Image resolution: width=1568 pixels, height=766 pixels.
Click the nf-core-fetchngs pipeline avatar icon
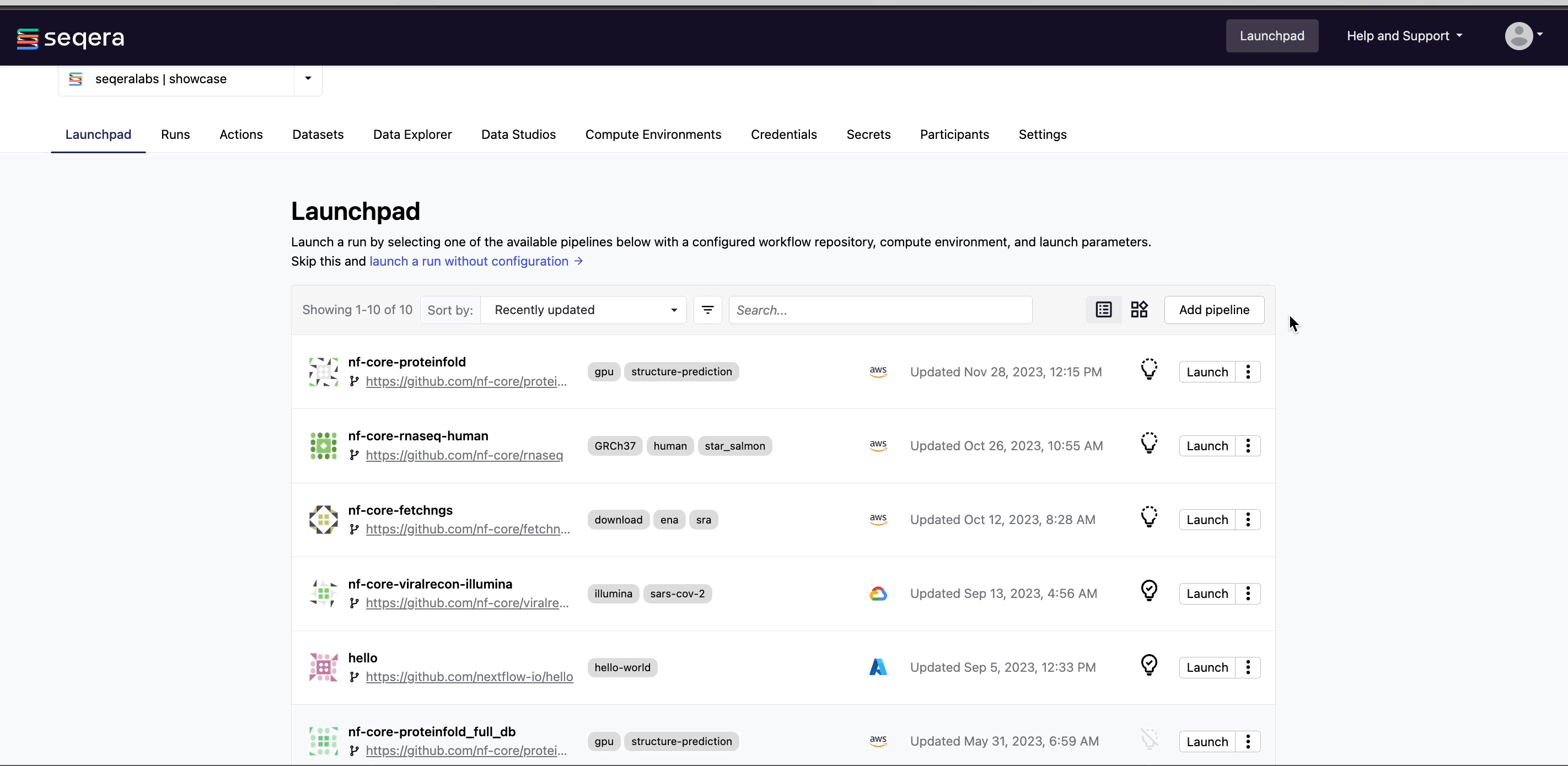coord(323,519)
